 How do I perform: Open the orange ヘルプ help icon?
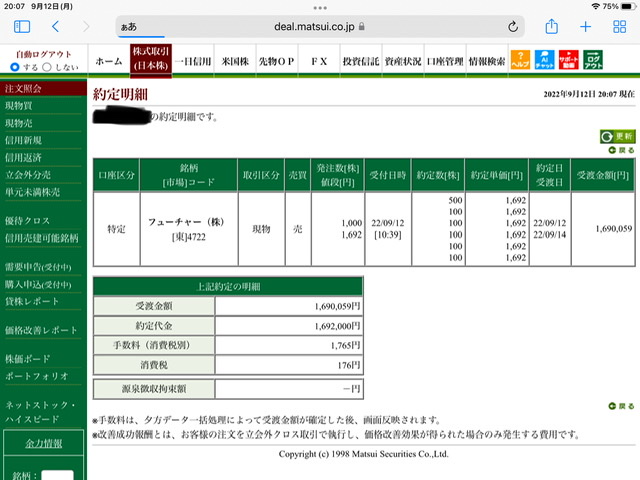pyautogui.click(x=520, y=60)
